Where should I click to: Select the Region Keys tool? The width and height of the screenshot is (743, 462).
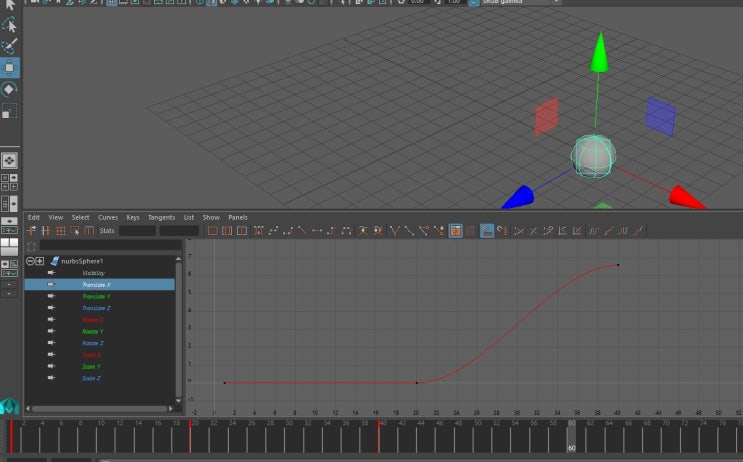click(x=75, y=231)
